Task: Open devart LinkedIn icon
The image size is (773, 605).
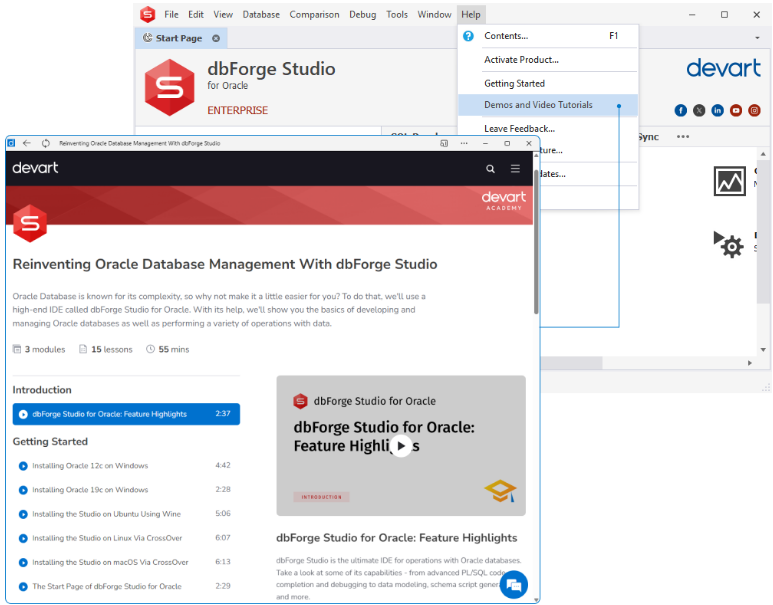Action: pyautogui.click(x=717, y=110)
